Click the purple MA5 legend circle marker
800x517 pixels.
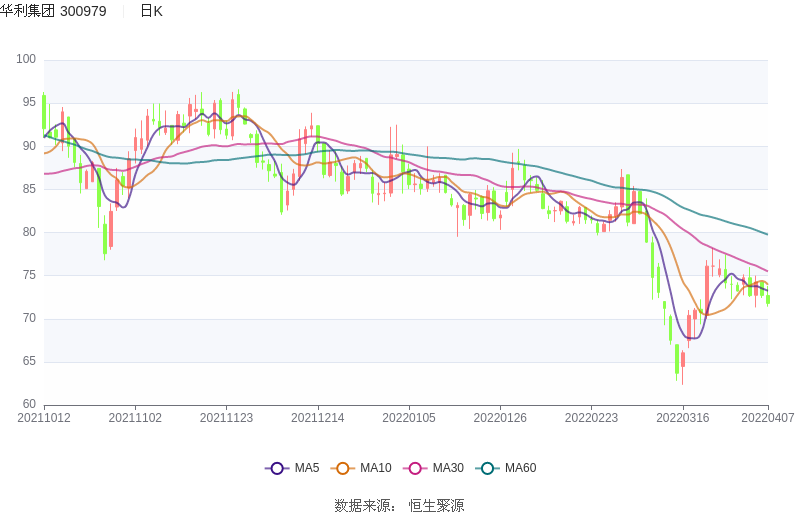coord(276,468)
